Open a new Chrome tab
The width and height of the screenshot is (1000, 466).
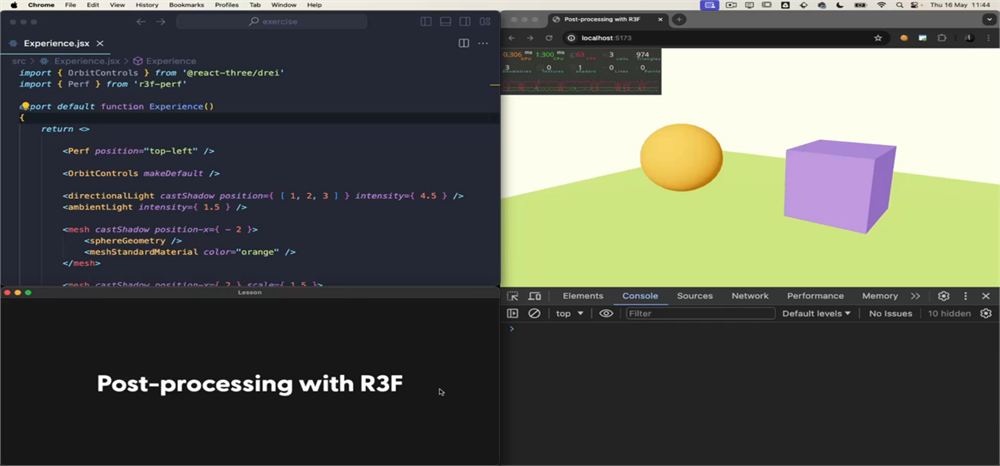[679, 19]
